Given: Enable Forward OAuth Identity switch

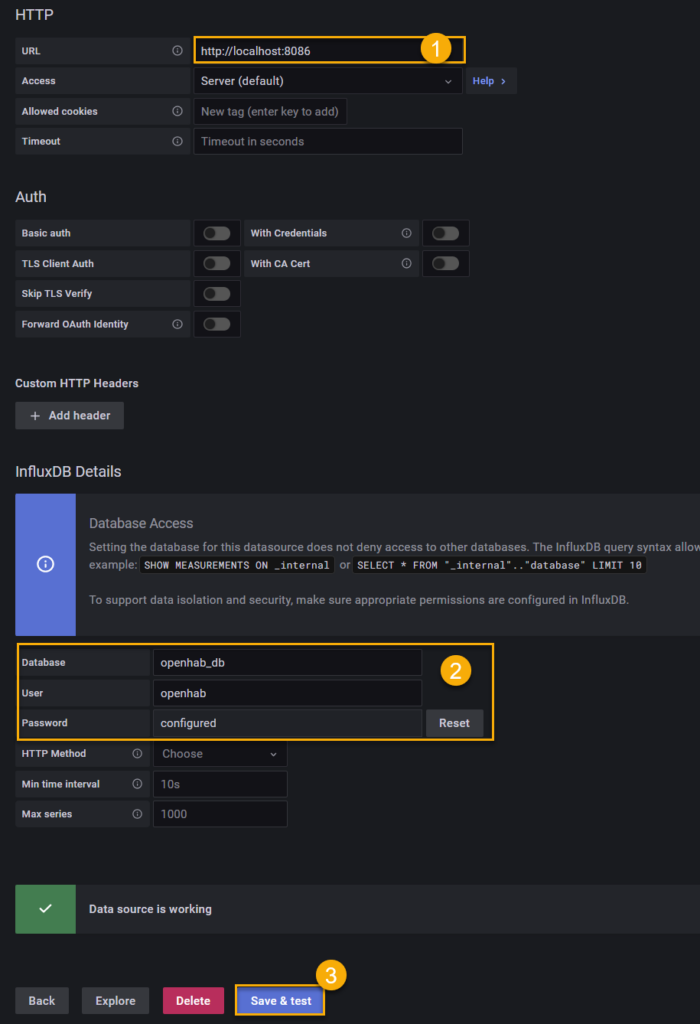Looking at the screenshot, I should point(217,324).
